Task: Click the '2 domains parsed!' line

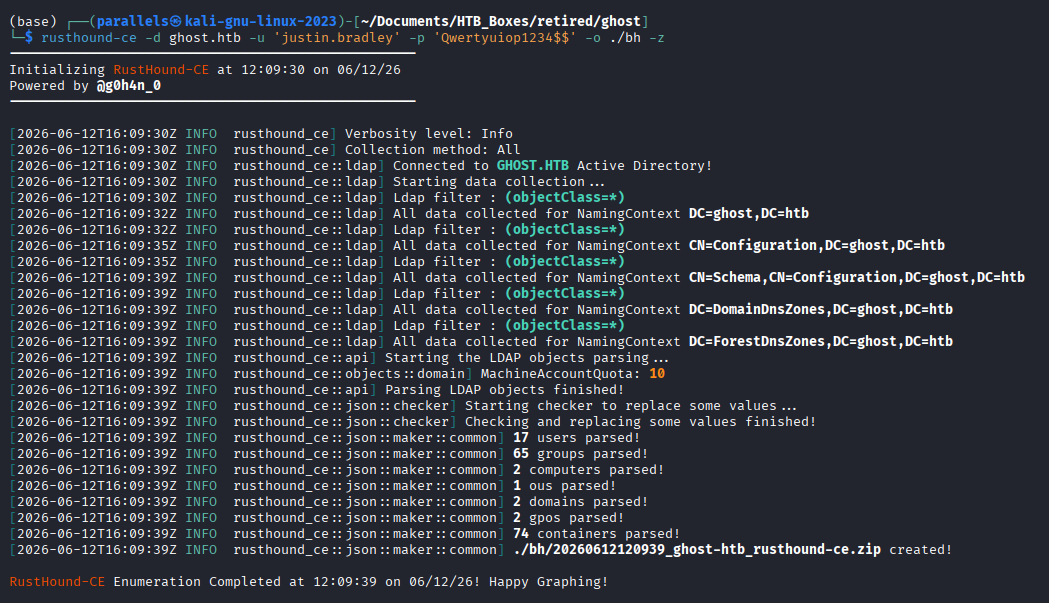Action: (581, 502)
